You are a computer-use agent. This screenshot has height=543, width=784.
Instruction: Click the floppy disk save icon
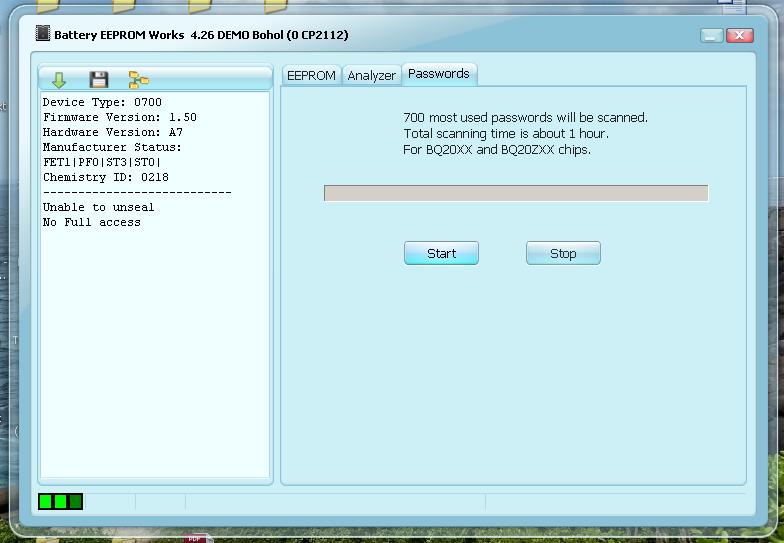coord(98,80)
